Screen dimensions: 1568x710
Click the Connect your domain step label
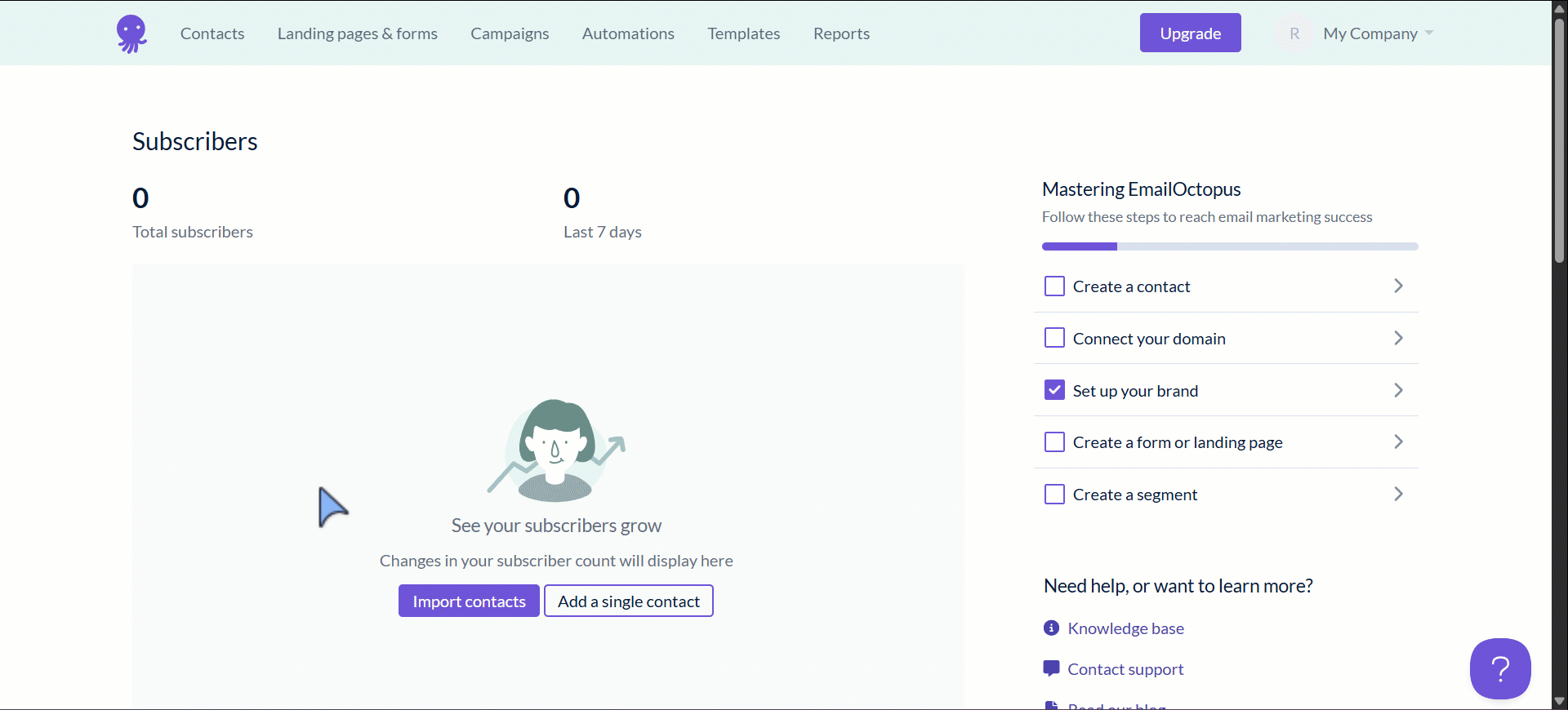click(x=1149, y=339)
